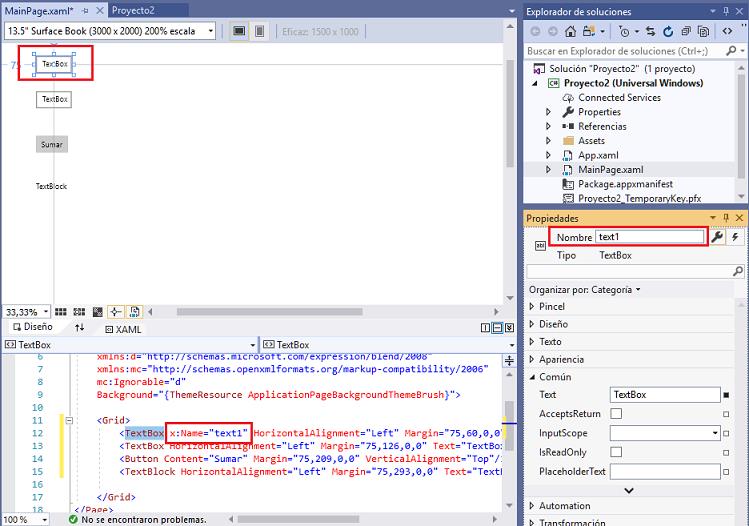This screenshot has width=749, height=526.
Task: Toggle the AcceptsReturn checkbox
Action: [x=616, y=413]
